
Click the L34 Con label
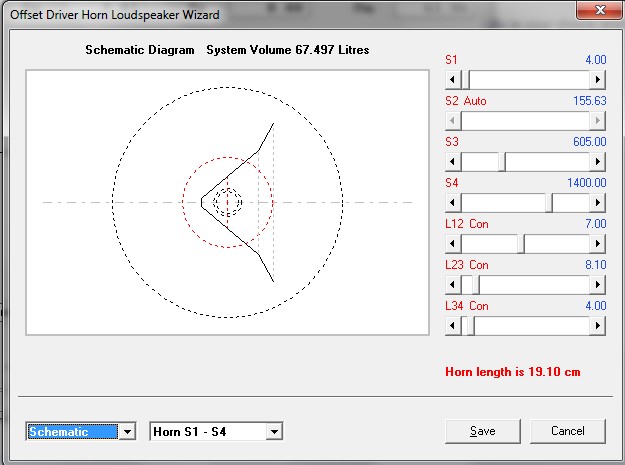click(x=467, y=306)
